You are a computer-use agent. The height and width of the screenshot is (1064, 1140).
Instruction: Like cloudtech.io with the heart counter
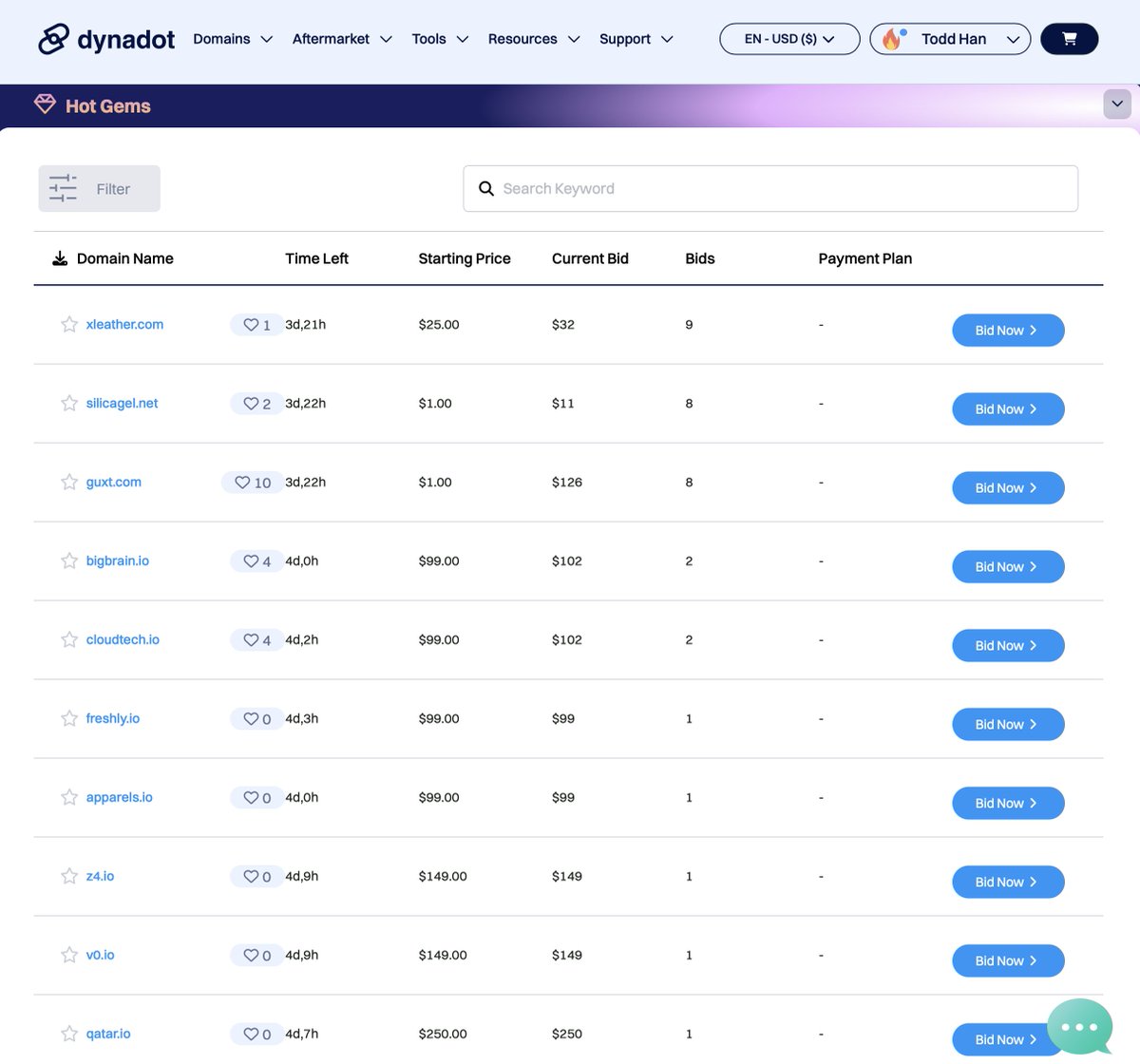[x=256, y=640]
